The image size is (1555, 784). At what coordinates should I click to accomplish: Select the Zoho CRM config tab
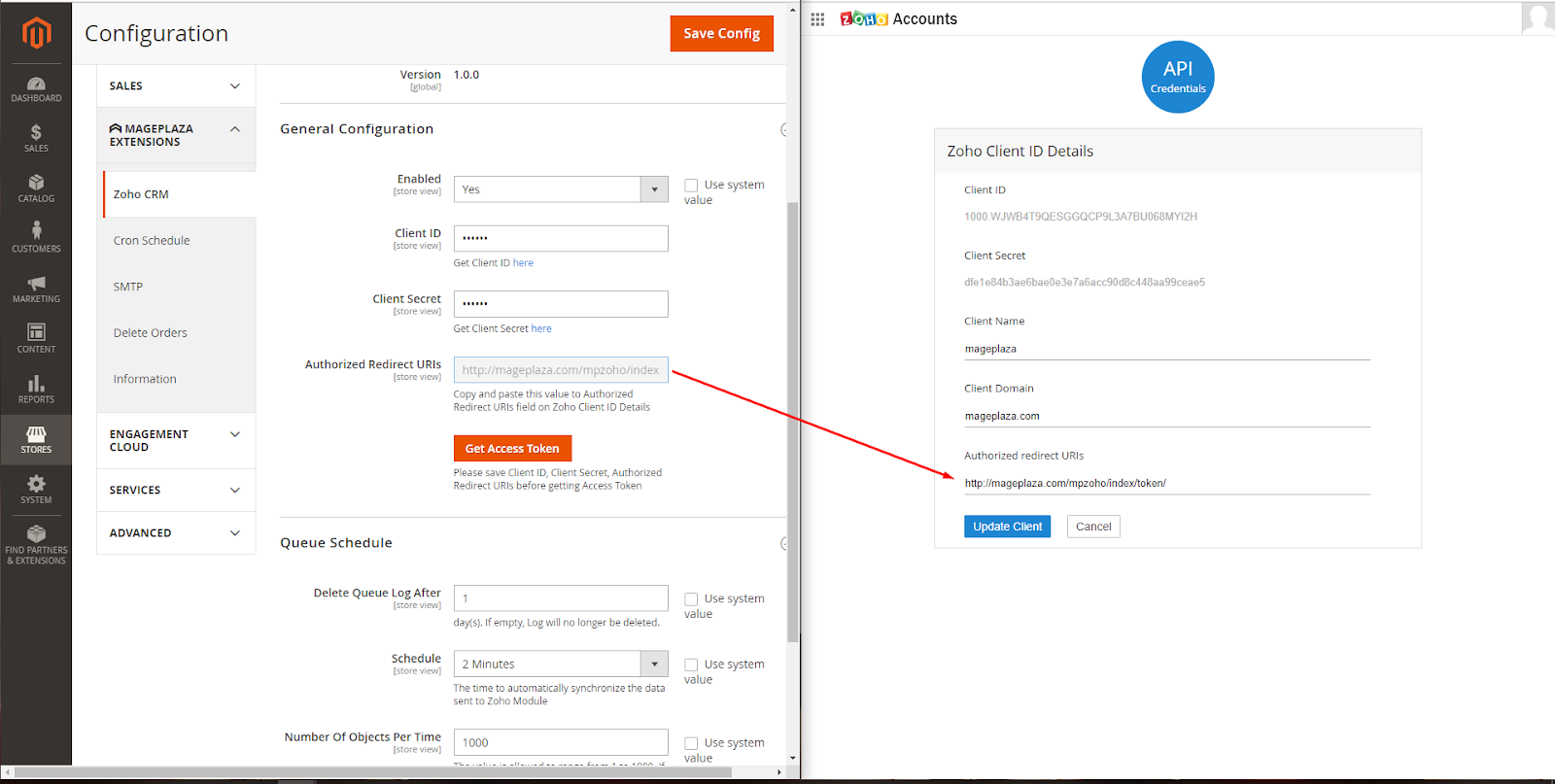pos(179,194)
